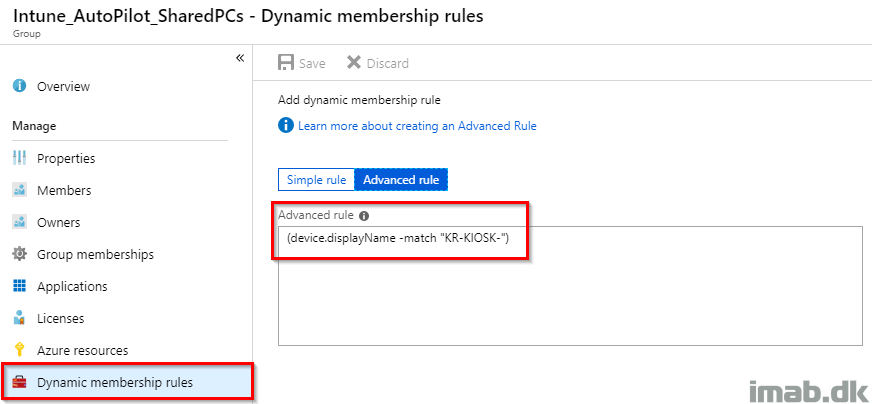Click the Group memberships gear icon
Image resolution: width=872 pixels, height=404 pixels.
pos(19,254)
